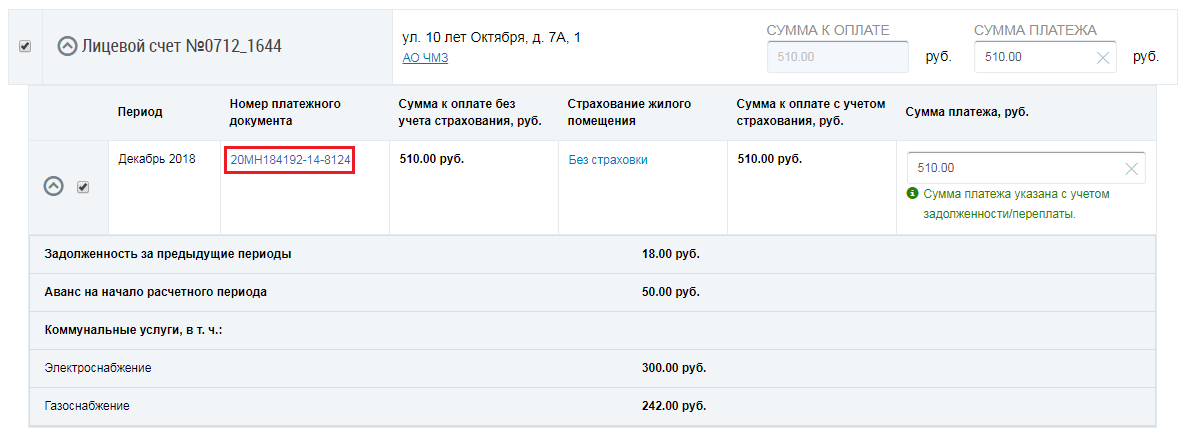Select the Без страховки insurance option
Screen dimensions: 1183x435
click(607, 160)
